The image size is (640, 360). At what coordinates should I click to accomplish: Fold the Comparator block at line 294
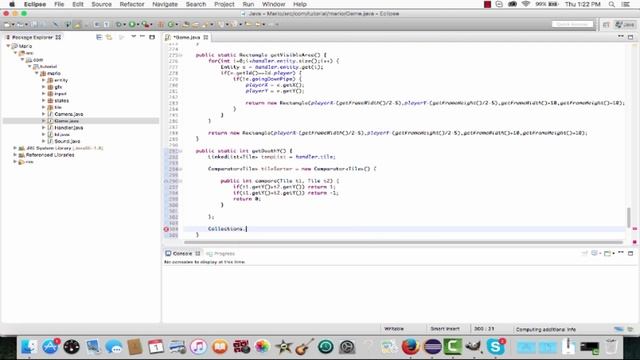pyautogui.click(x=181, y=169)
